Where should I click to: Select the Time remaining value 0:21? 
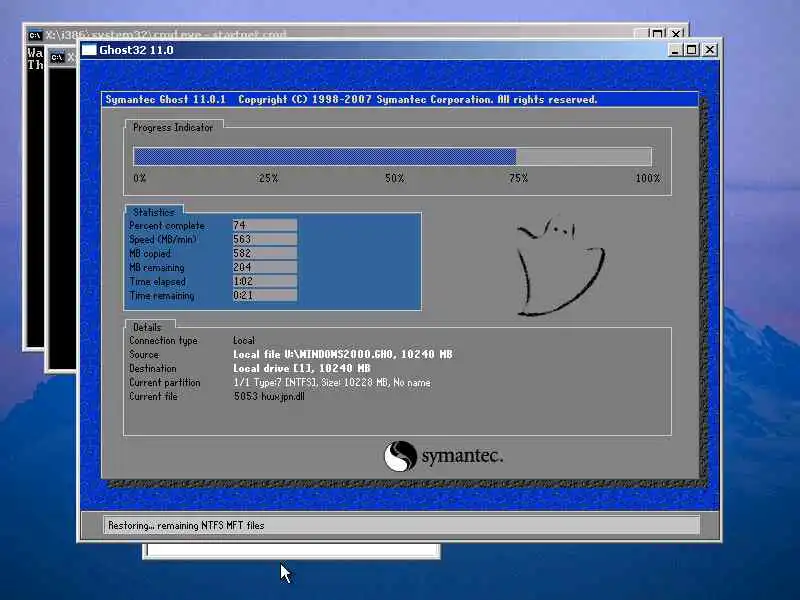[265, 295]
